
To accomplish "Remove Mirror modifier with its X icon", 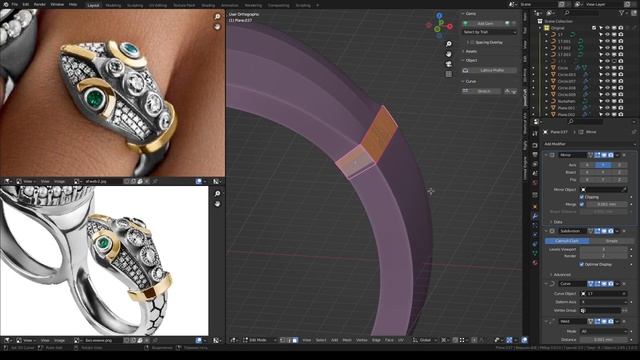I will tap(624, 155).
